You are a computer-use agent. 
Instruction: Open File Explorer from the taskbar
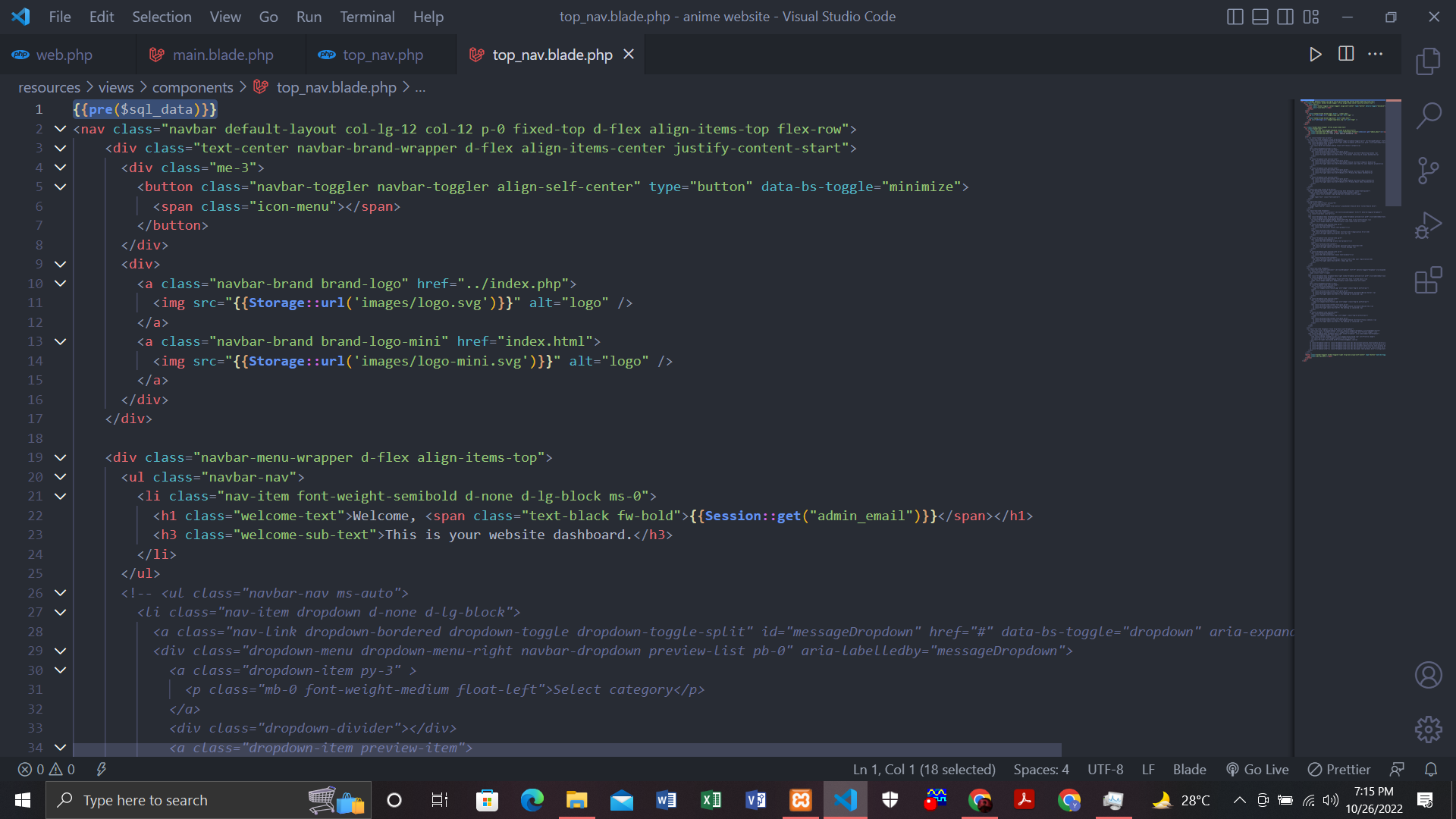point(576,800)
